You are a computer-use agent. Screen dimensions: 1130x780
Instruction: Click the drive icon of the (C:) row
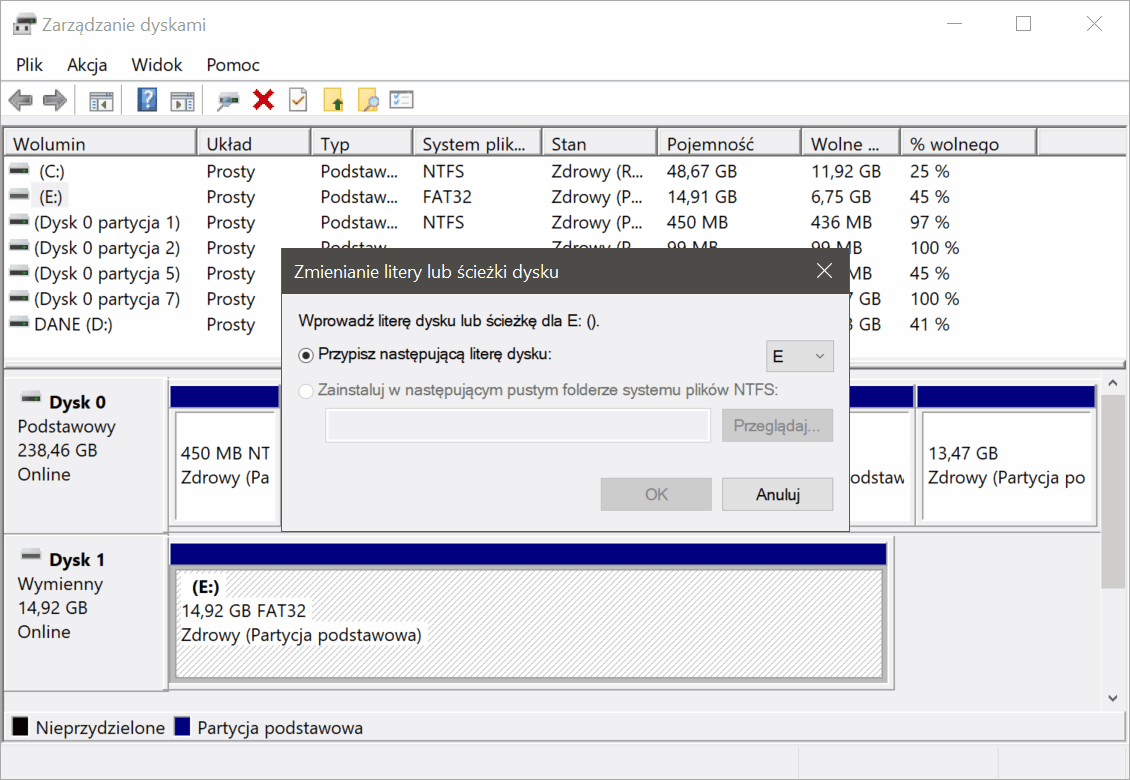[19, 170]
